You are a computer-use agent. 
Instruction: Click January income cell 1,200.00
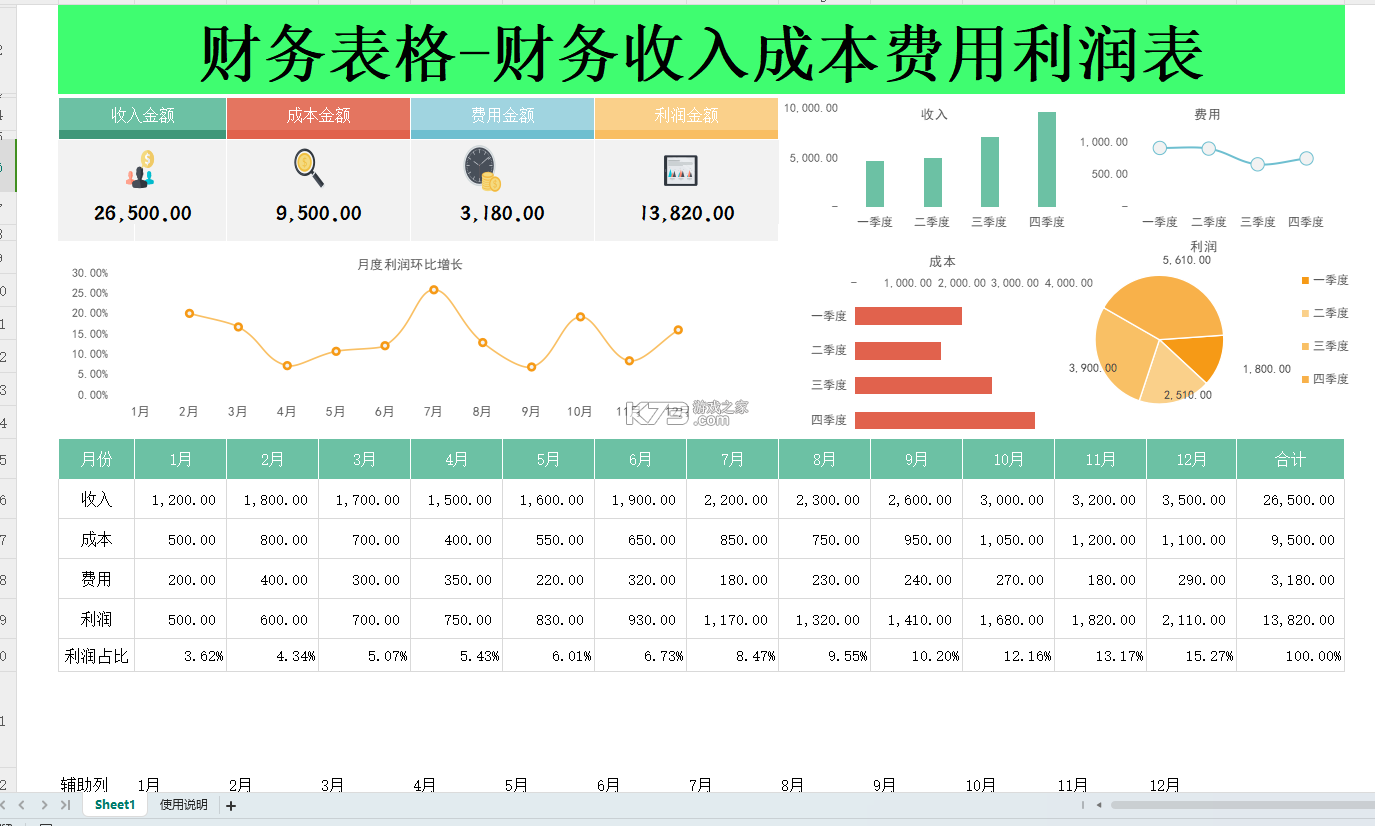pos(181,499)
